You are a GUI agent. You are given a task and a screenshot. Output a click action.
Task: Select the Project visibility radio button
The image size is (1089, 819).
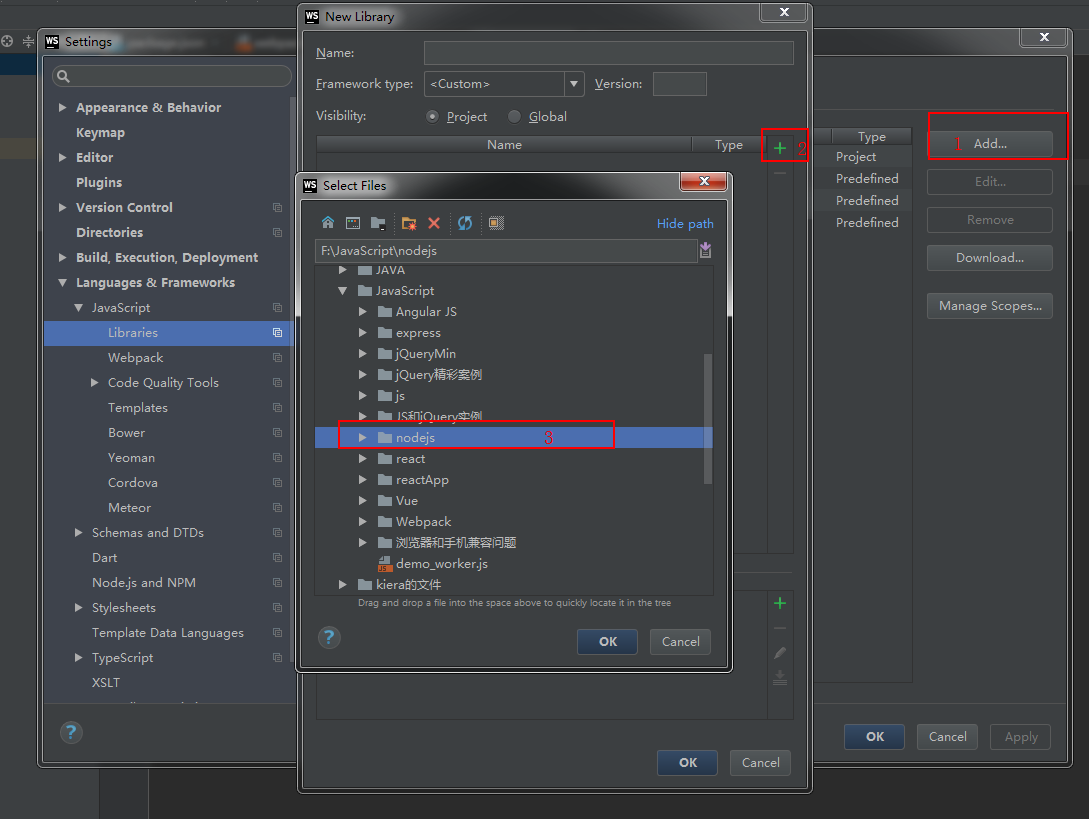pyautogui.click(x=433, y=117)
